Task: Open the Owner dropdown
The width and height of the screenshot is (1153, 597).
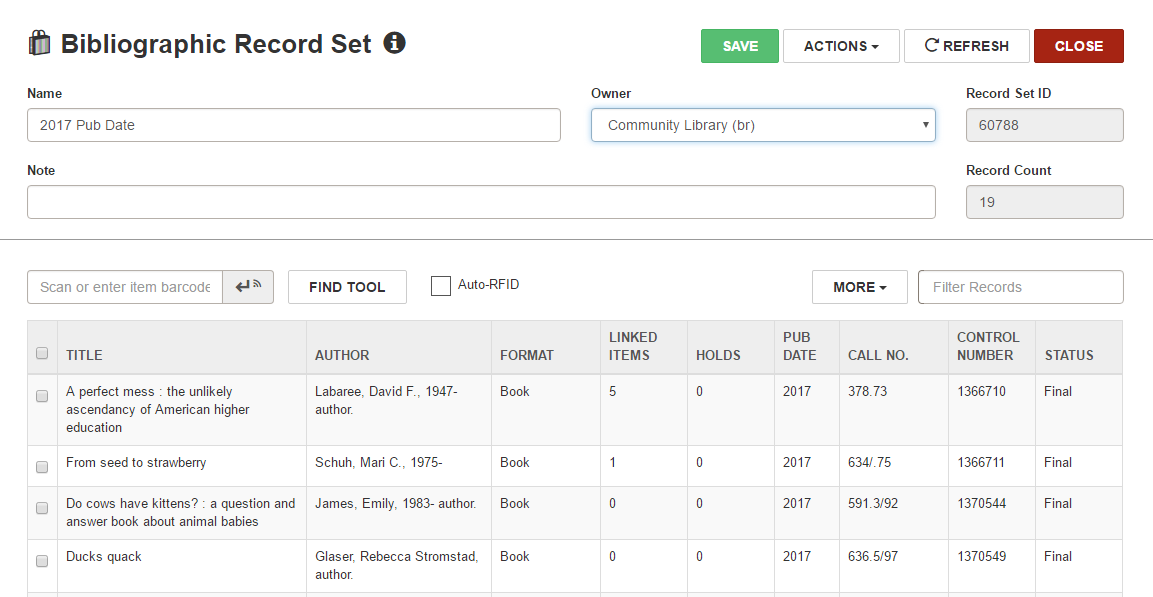Action: tap(763, 125)
